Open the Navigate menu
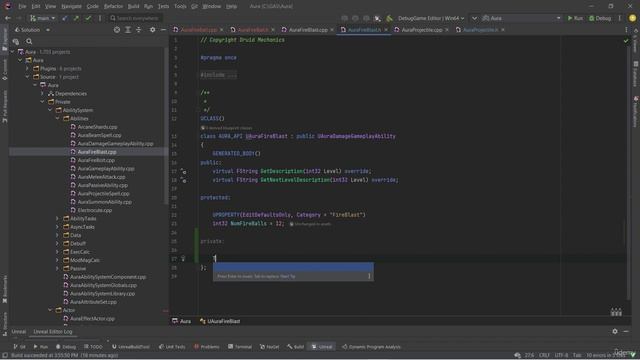 tap(71, 7)
